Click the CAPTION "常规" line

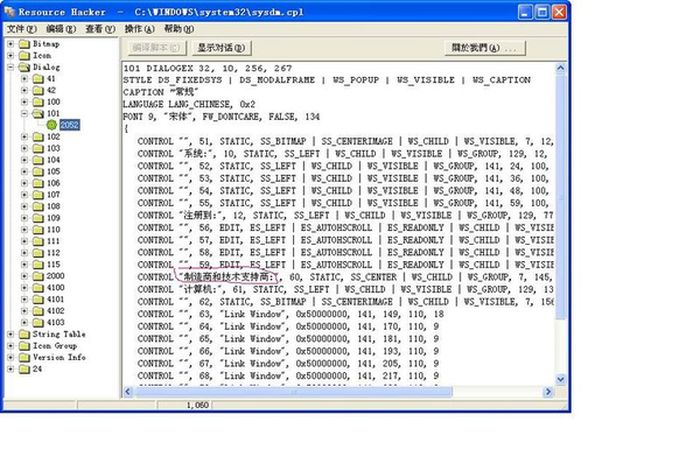[161, 92]
